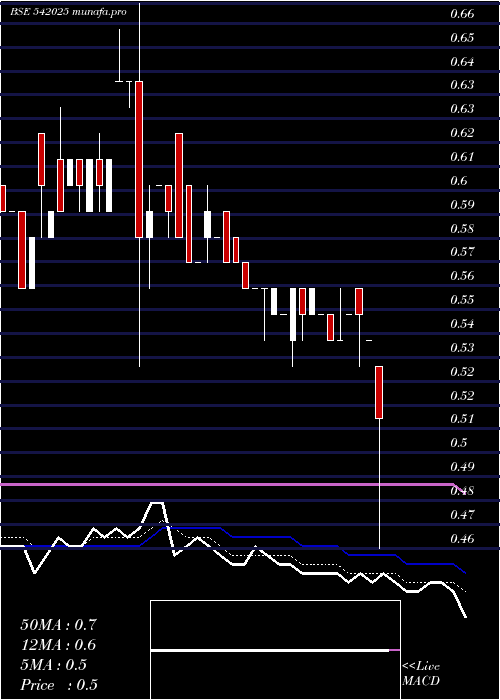
Task: Click the 0.64 price axis label
Action: click(462, 62)
